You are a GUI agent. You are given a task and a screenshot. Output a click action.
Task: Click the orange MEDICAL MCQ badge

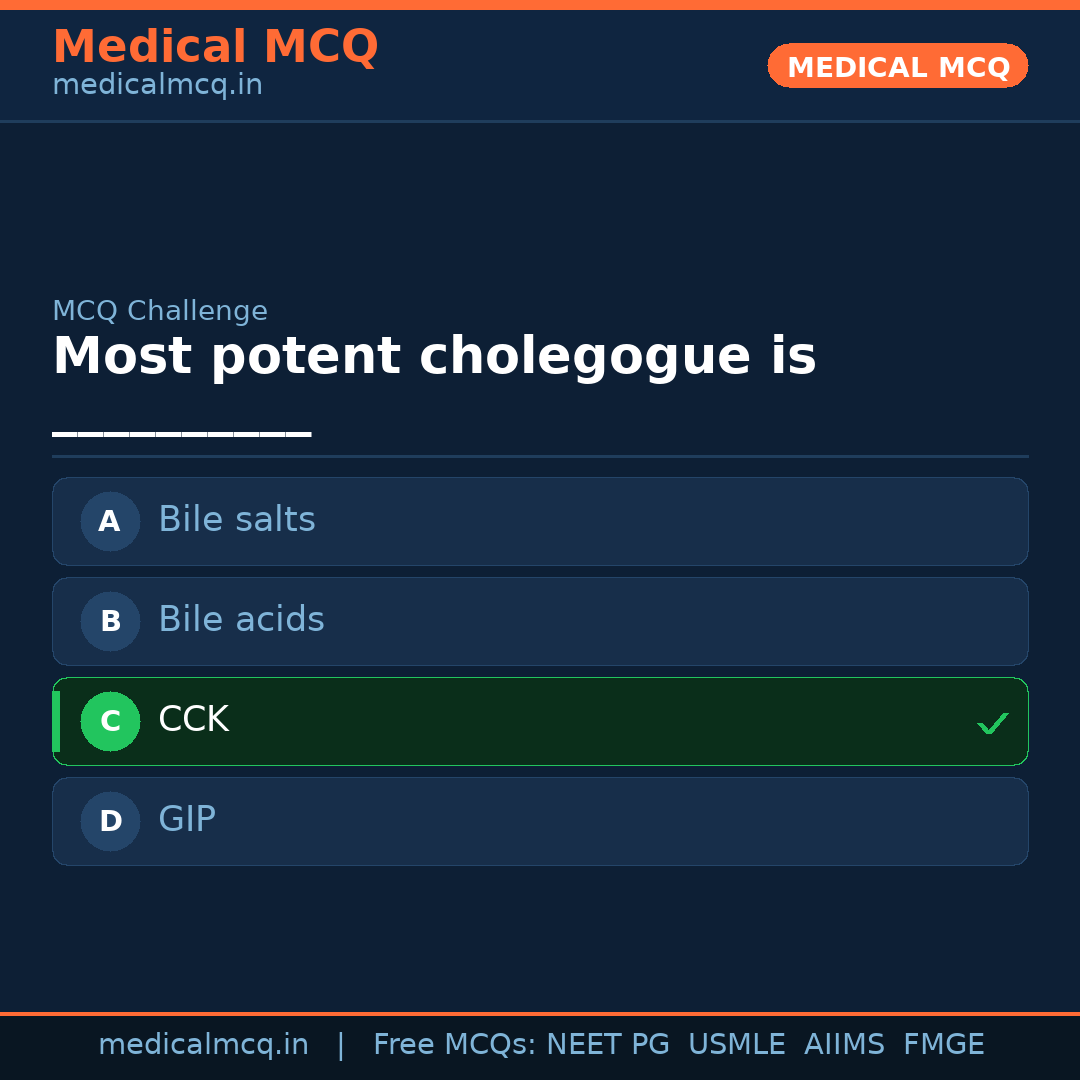(x=898, y=66)
